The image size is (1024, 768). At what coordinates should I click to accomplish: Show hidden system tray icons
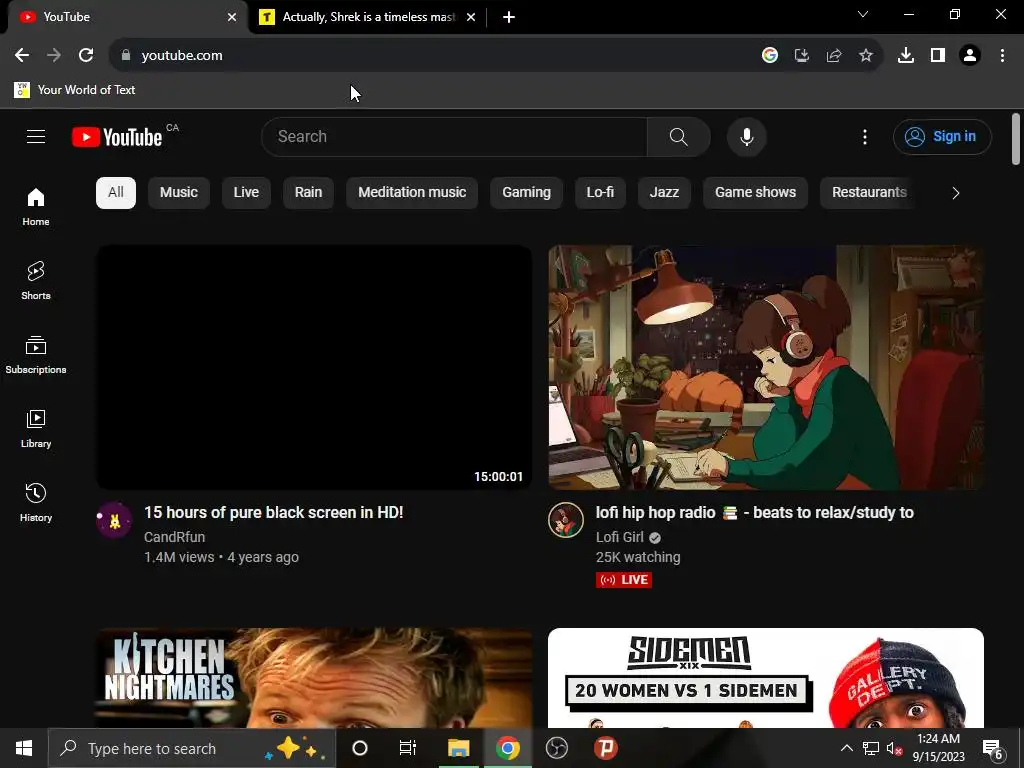tap(846, 748)
